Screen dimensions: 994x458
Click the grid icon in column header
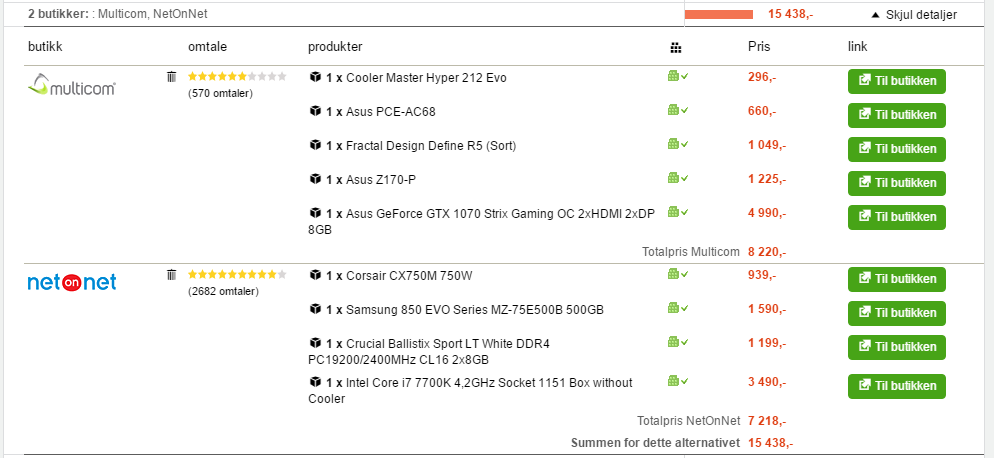point(676,48)
